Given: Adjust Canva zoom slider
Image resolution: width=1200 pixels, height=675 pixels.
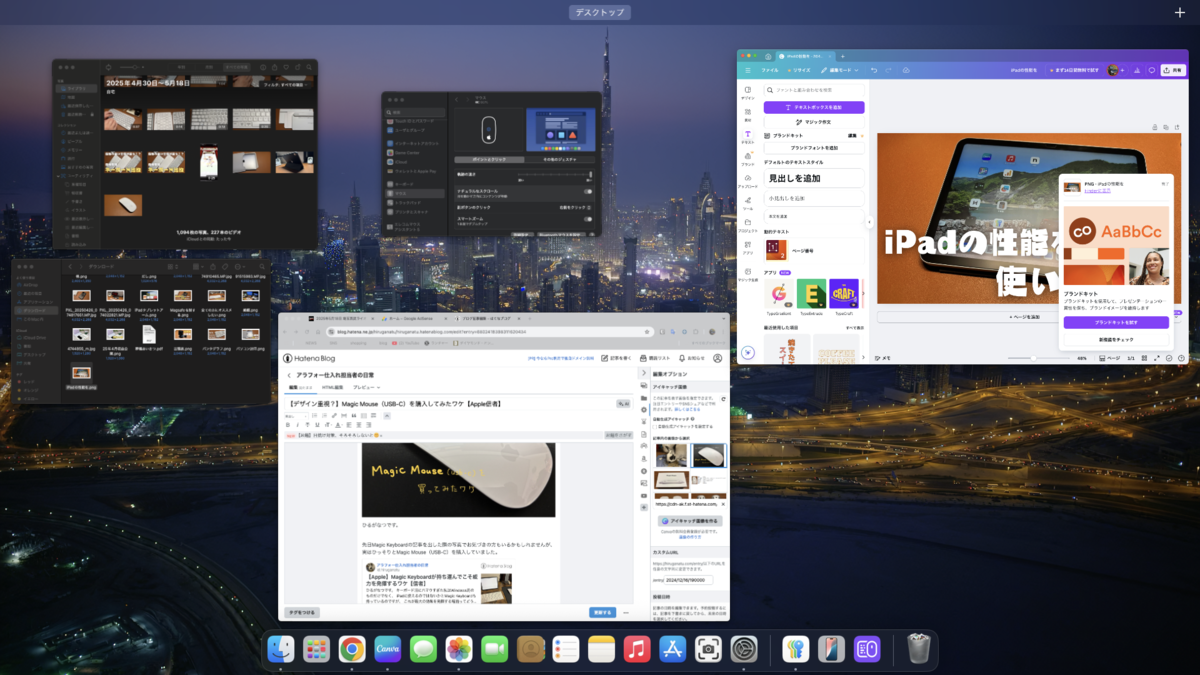Looking at the screenshot, I should pyautogui.click(x=1033, y=358).
